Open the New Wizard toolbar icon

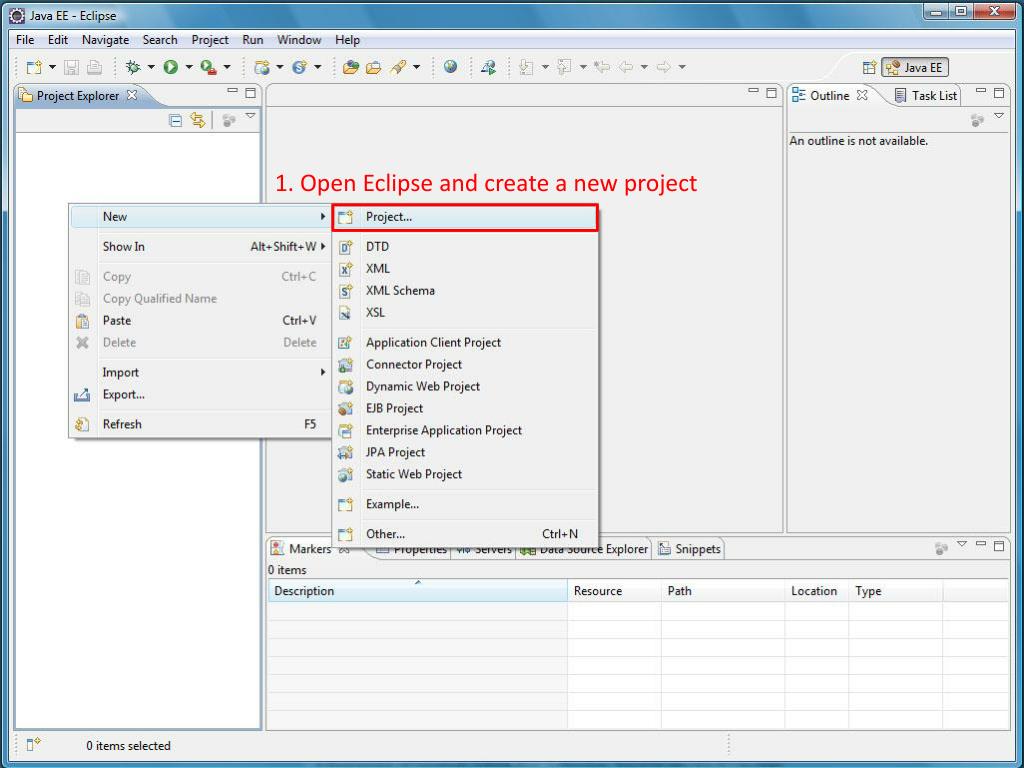(x=33, y=67)
